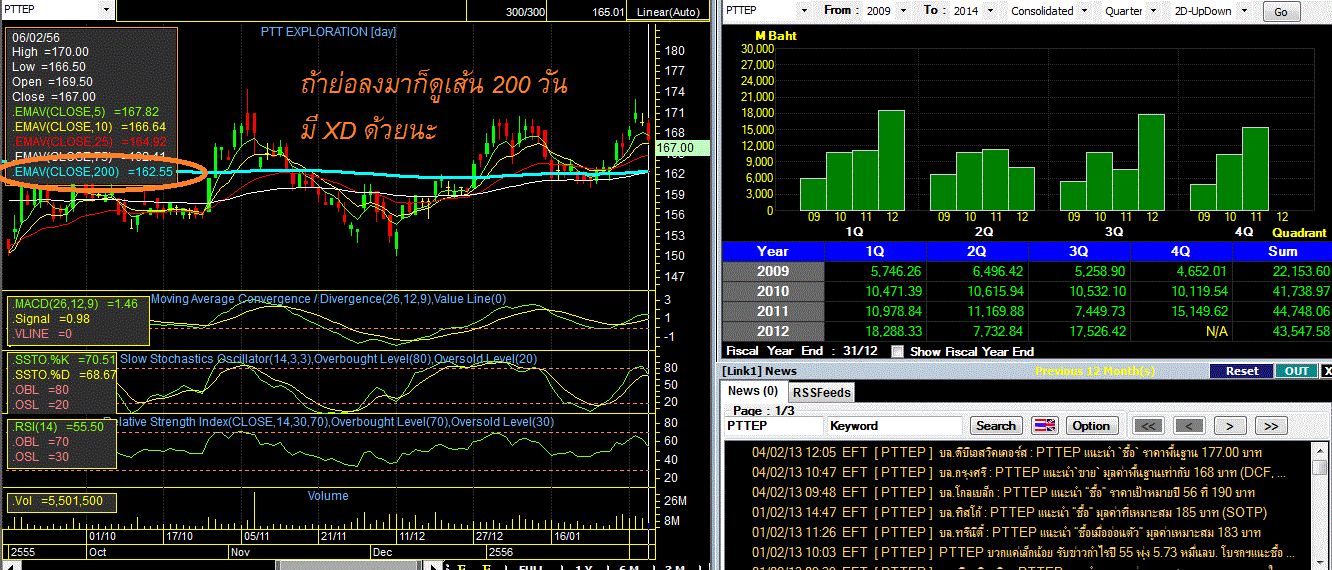Close the Link1 News panel (X)
The image size is (1332, 570).
[x=1326, y=371]
